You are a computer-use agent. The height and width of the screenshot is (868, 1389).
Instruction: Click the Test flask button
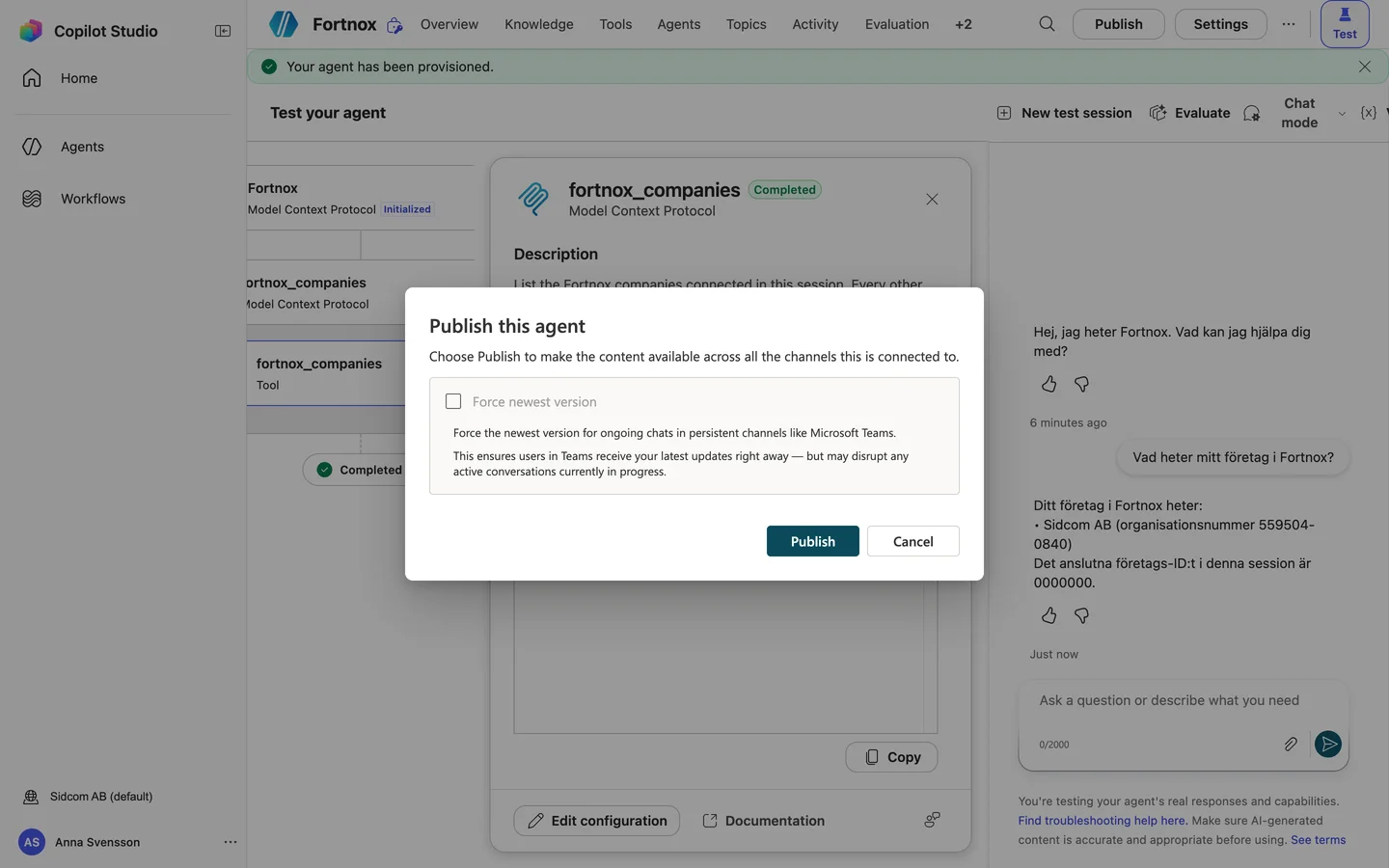point(1345,24)
